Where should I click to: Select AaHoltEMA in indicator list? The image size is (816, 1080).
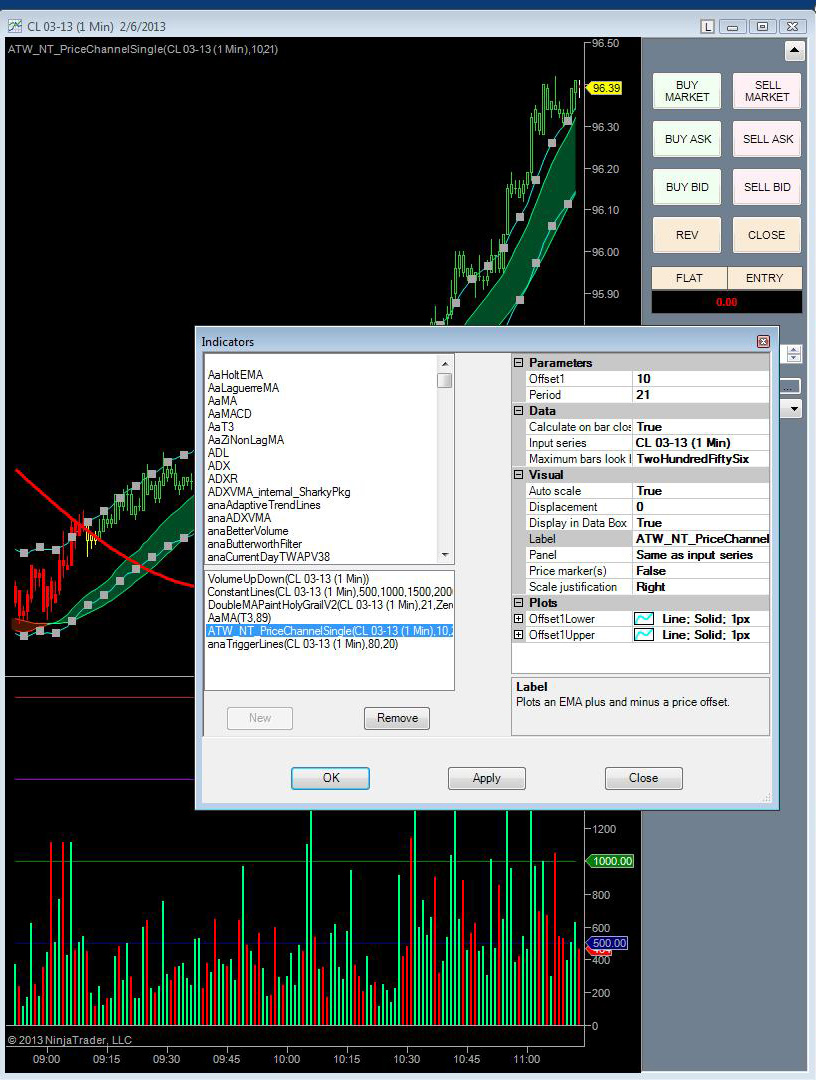coord(236,375)
